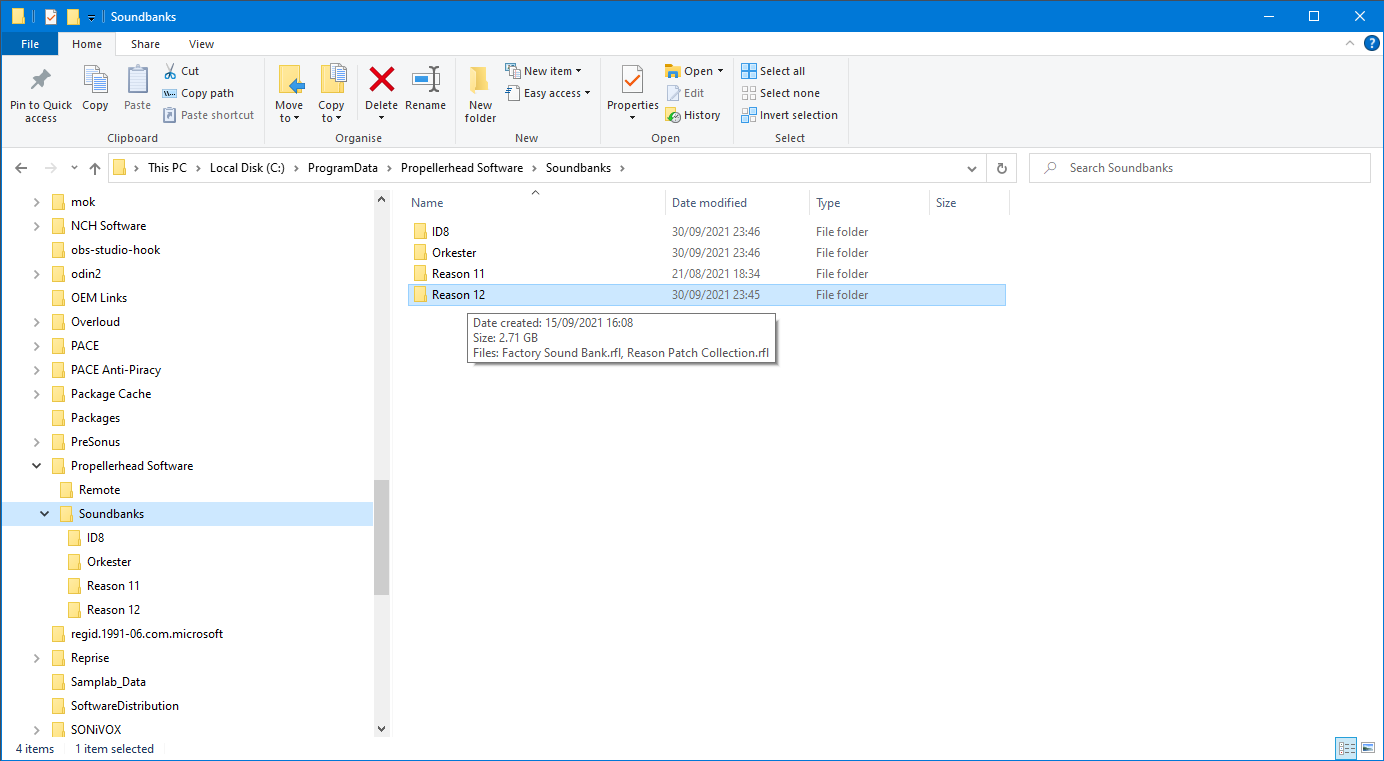Switch to Details view icon in status bar
1384x761 pixels.
point(1347,748)
